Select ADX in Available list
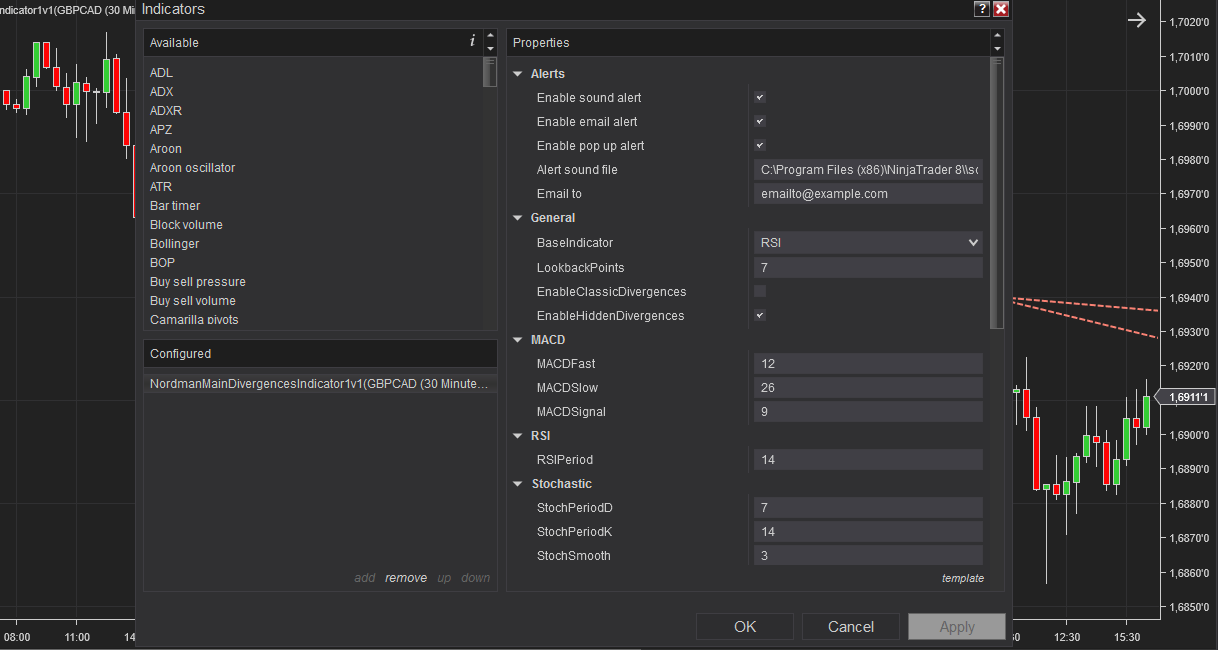 [161, 92]
